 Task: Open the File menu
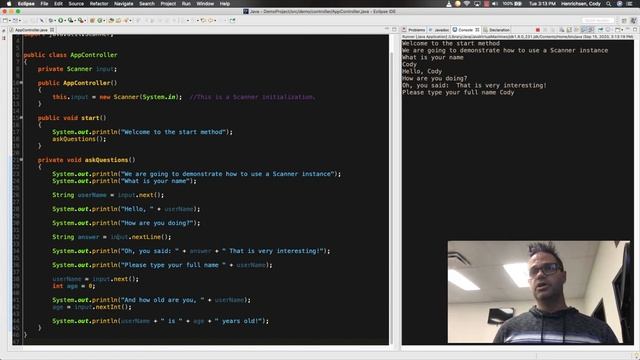click(x=44, y=4)
